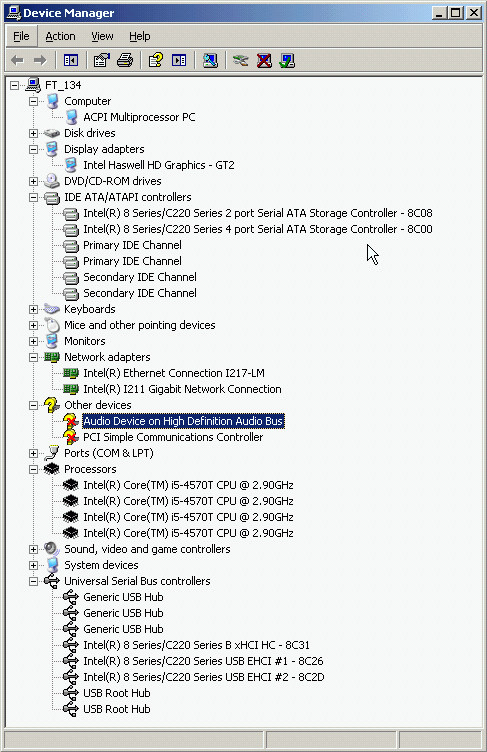This screenshot has height=752, width=487.
Task: Click the Scan for hardware changes icon
Action: (210, 60)
